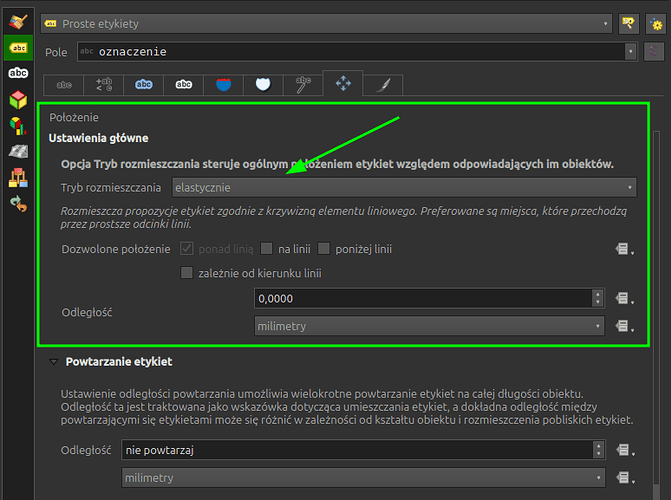
Task: Click data-defined override beside 0,0000 distance field
Action: 624,298
